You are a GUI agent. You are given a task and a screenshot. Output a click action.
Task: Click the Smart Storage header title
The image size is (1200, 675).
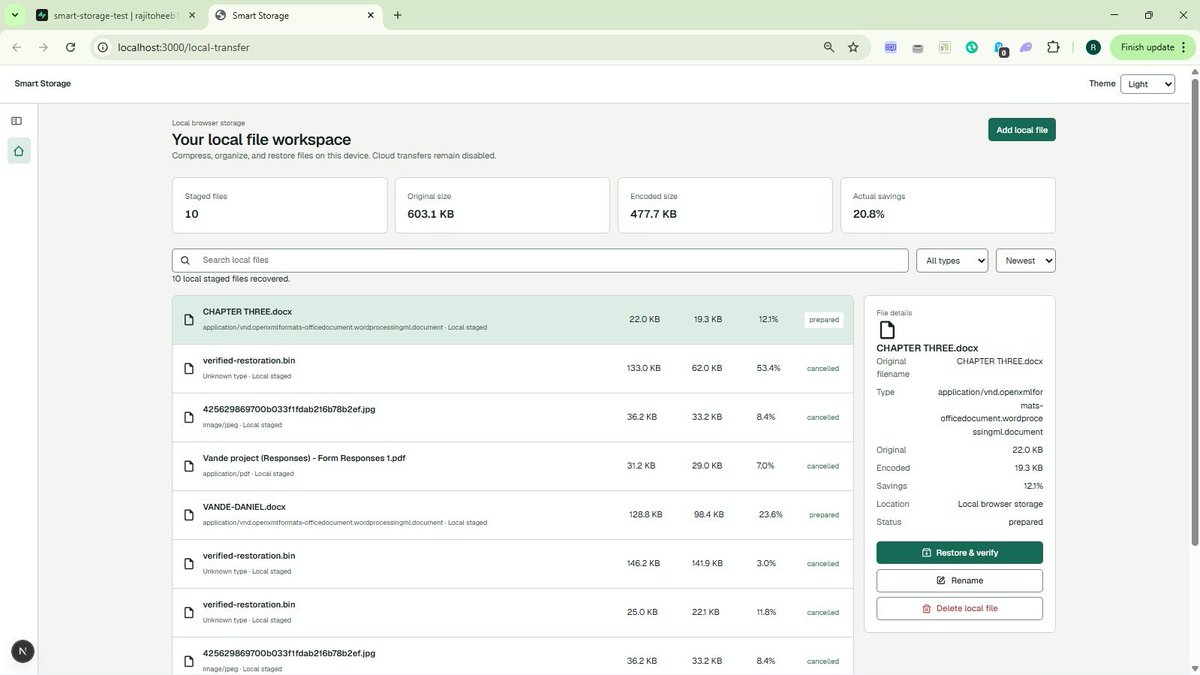tap(43, 83)
